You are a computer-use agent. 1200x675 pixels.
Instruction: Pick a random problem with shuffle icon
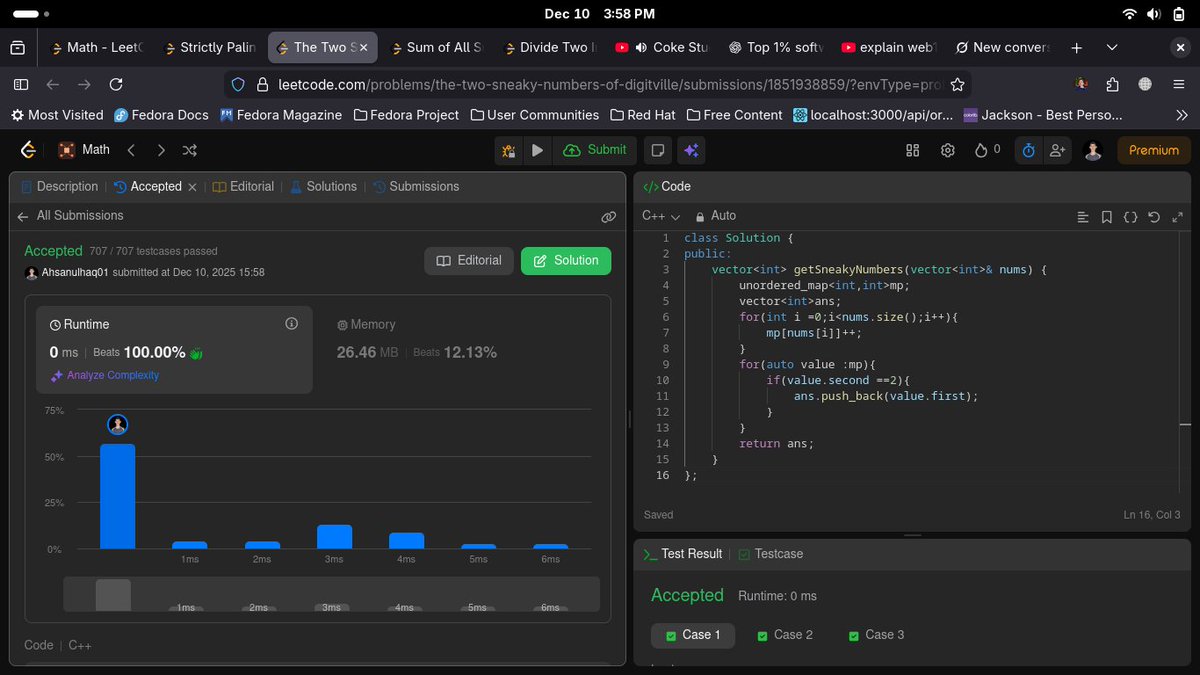point(190,150)
